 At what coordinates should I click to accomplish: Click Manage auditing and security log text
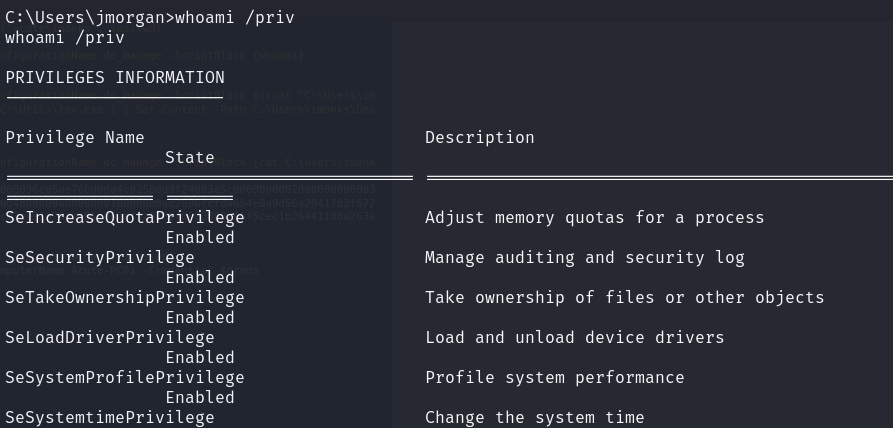[x=584, y=257]
